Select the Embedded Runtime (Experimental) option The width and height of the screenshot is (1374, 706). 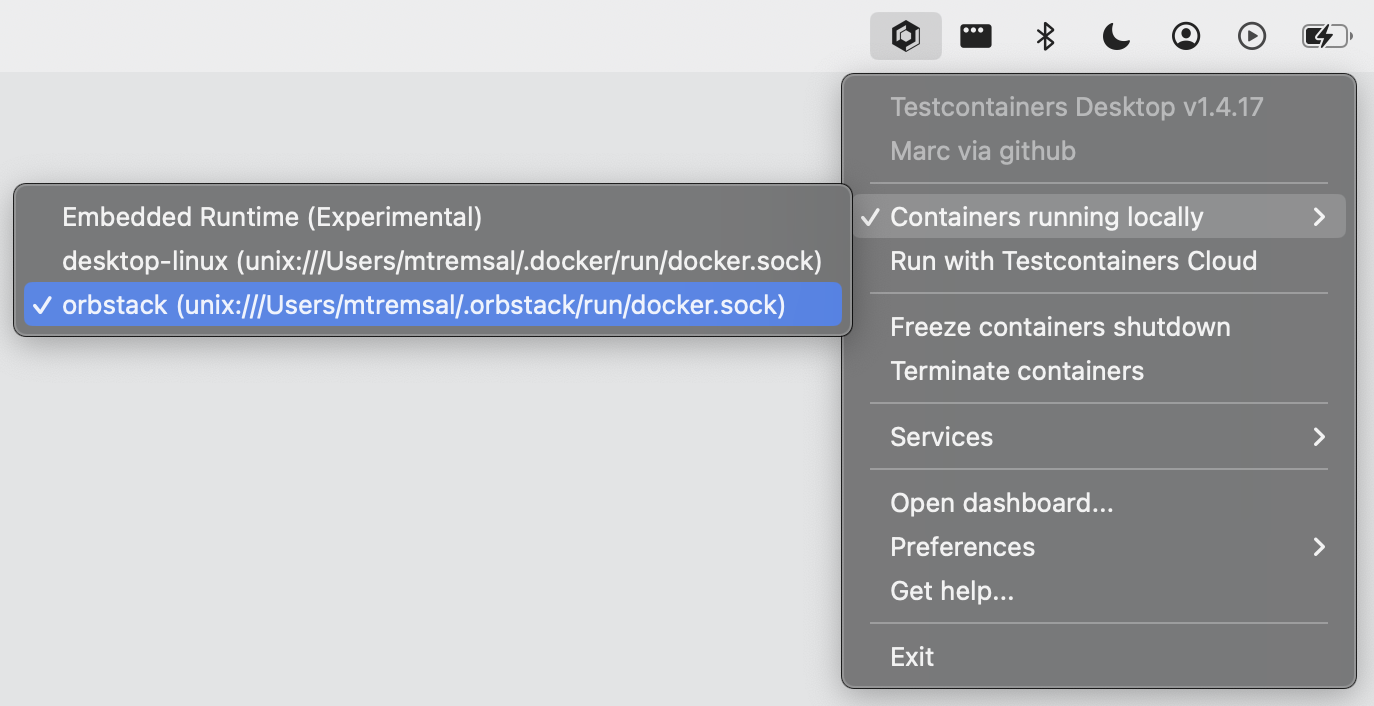click(272, 217)
